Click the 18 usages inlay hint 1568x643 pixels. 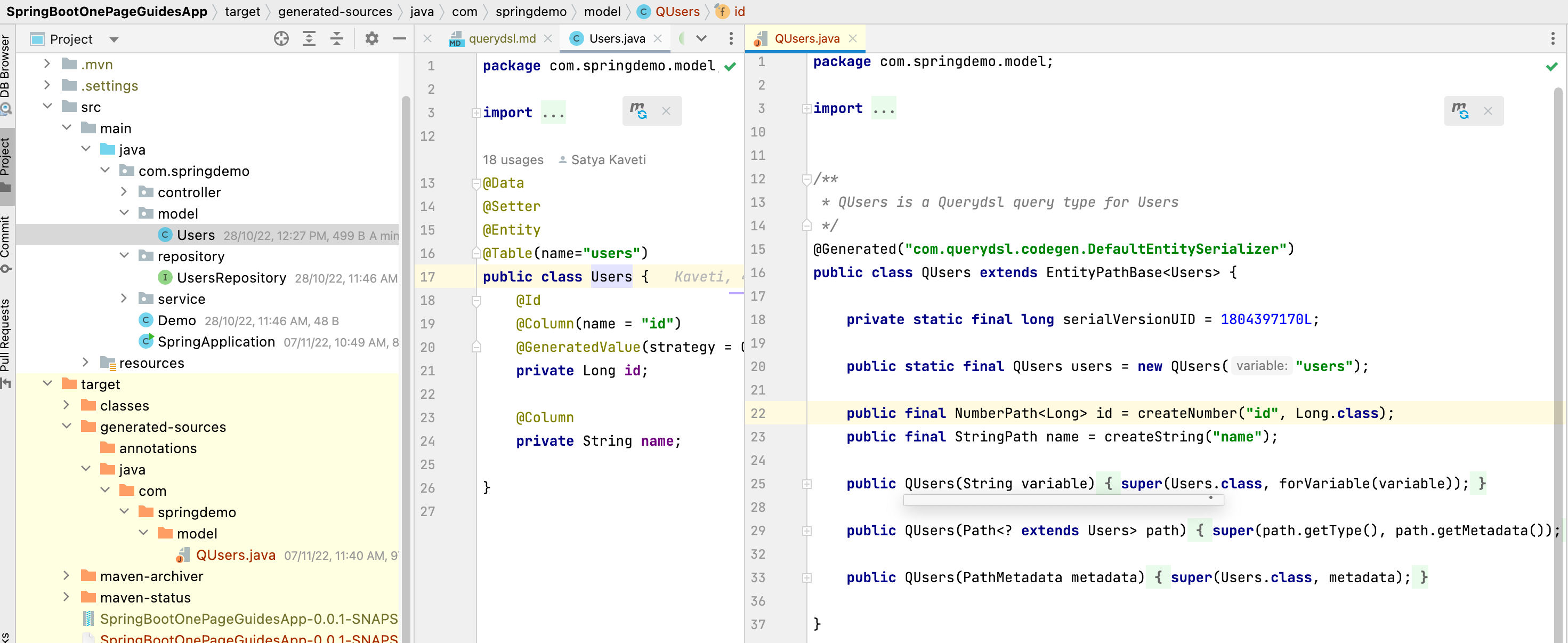pyautogui.click(x=513, y=159)
